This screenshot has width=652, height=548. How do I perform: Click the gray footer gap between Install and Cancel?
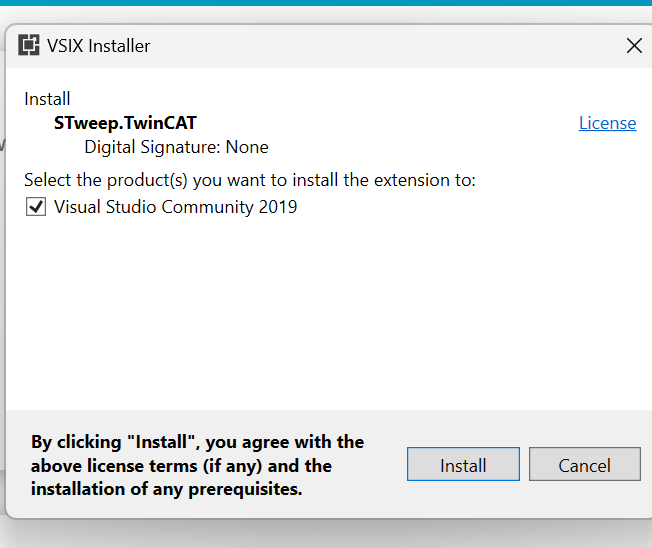524,464
